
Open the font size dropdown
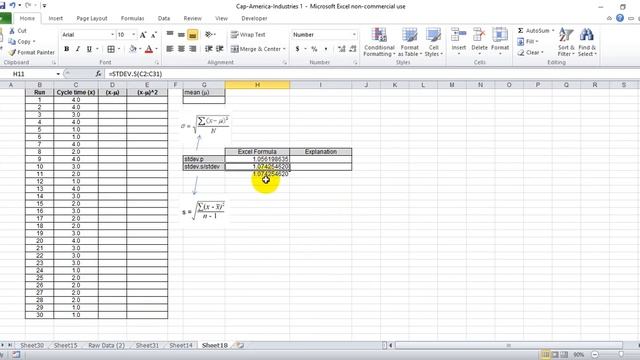133,35
